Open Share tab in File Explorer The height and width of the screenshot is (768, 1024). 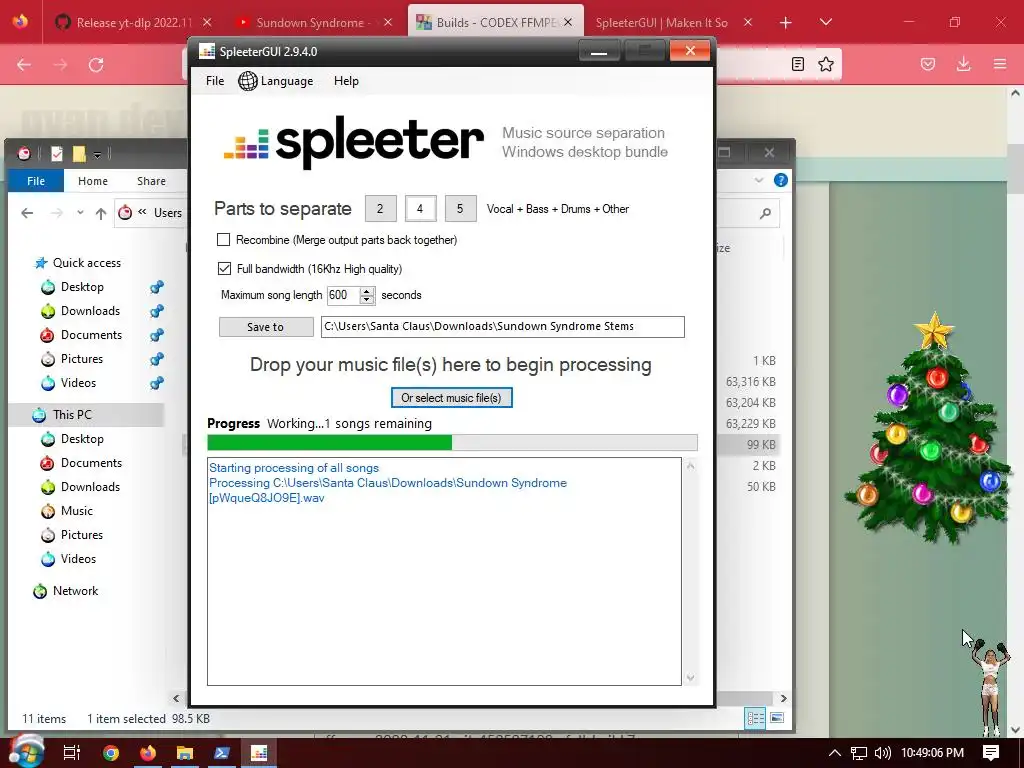[x=151, y=181]
